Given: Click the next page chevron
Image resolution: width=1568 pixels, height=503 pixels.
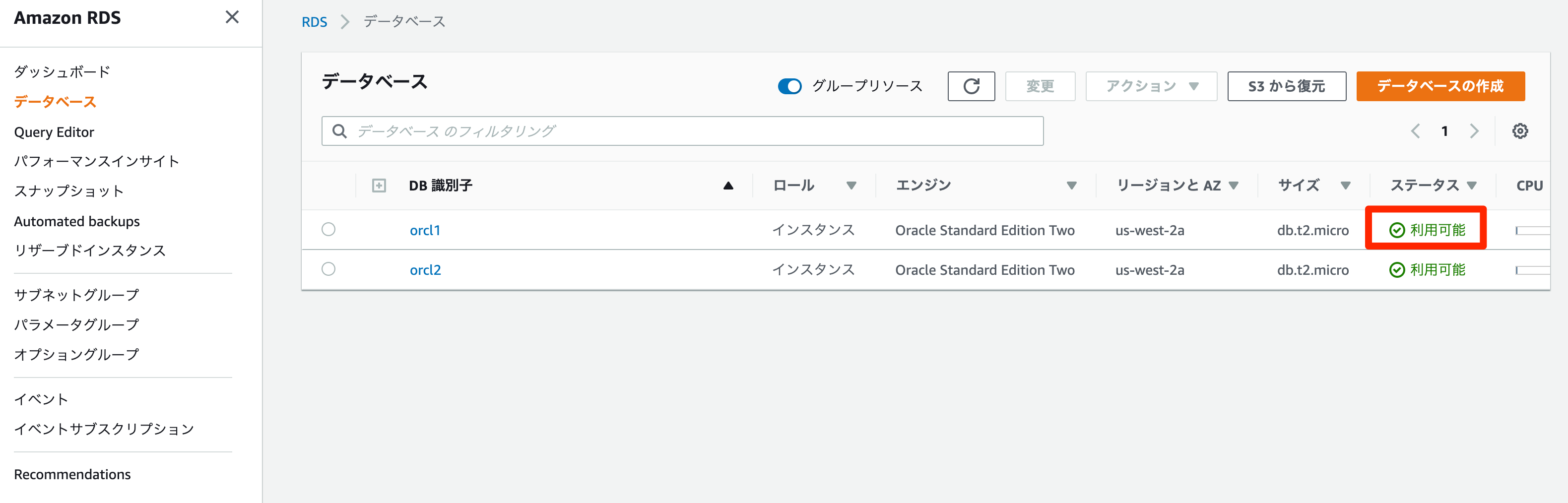Looking at the screenshot, I should pyautogui.click(x=1474, y=130).
